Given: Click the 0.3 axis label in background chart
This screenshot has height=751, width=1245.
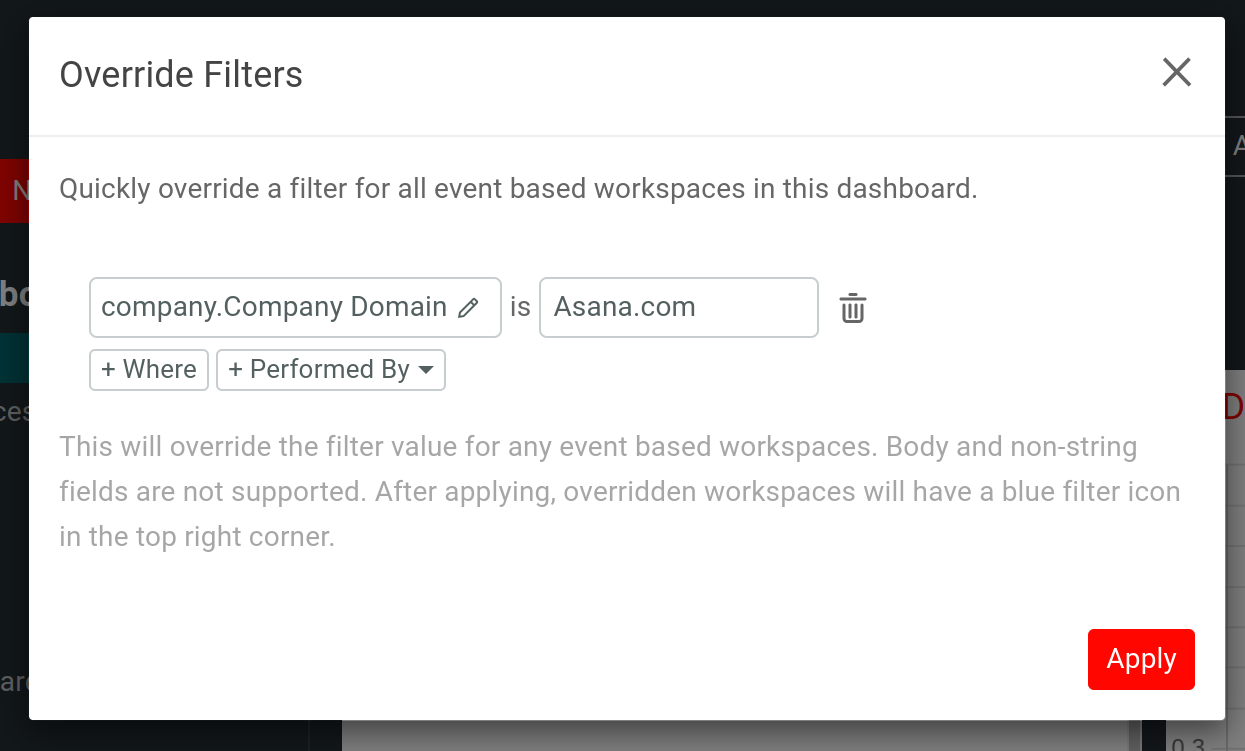Looking at the screenshot, I should tap(1188, 743).
